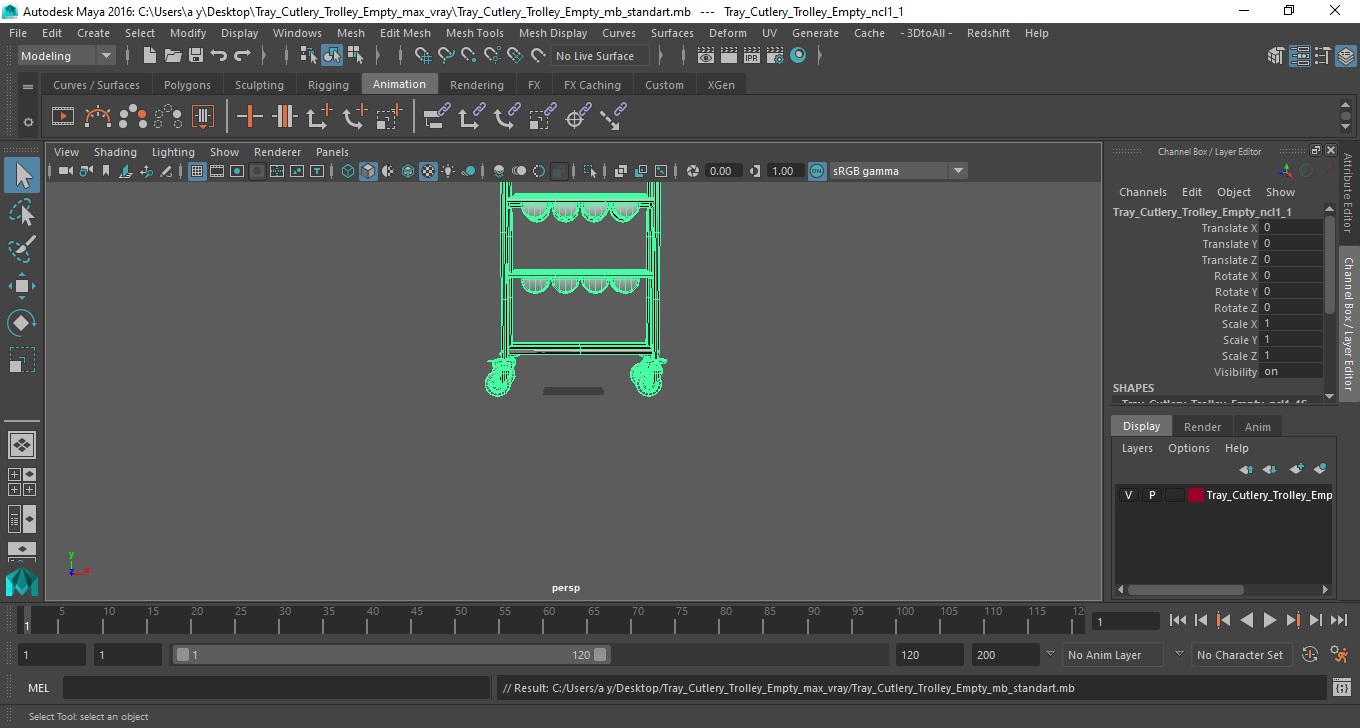
Task: Open layer editor Options menu
Action: tap(1189, 448)
